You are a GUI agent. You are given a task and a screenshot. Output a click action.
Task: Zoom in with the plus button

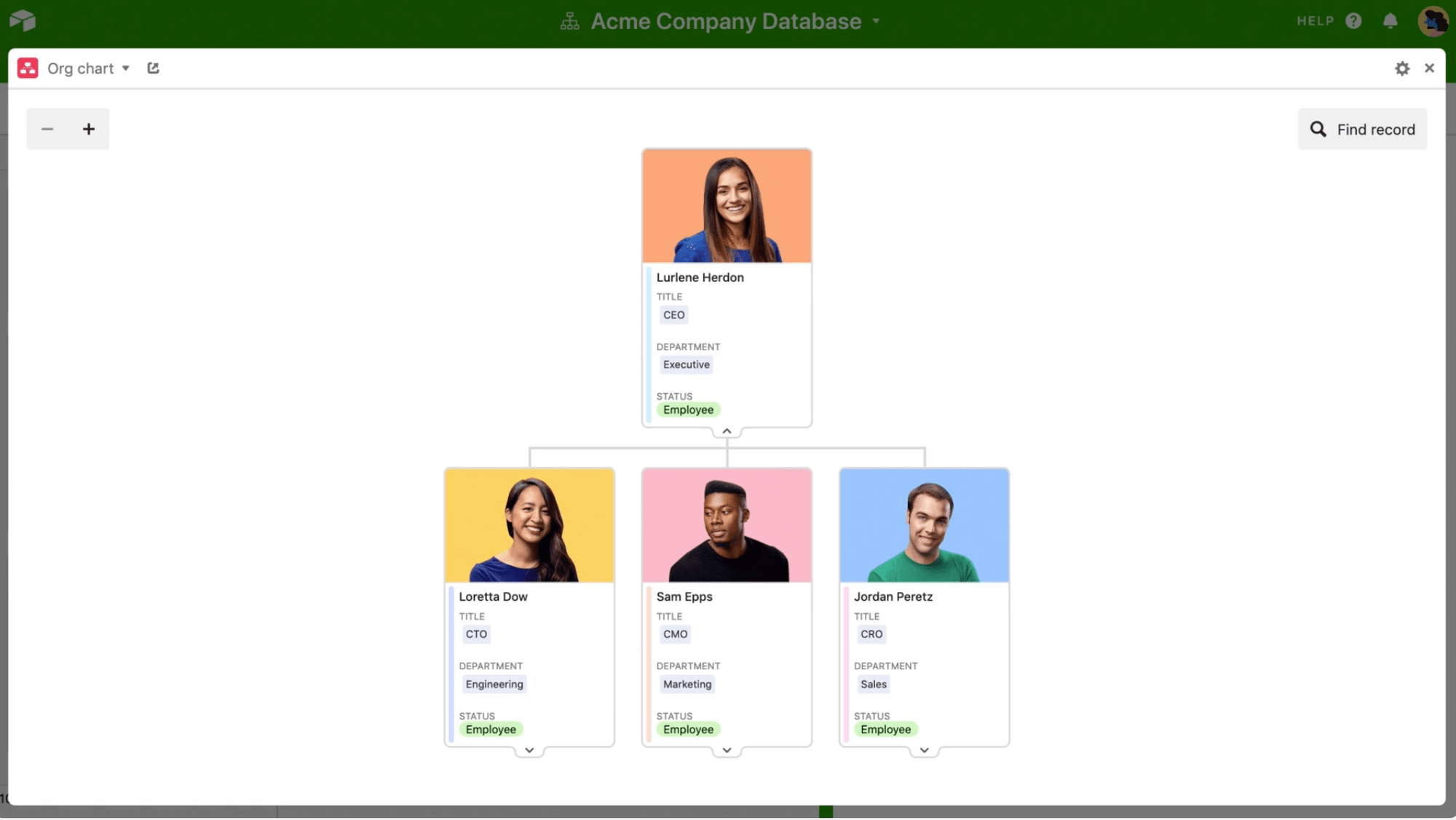89,130
